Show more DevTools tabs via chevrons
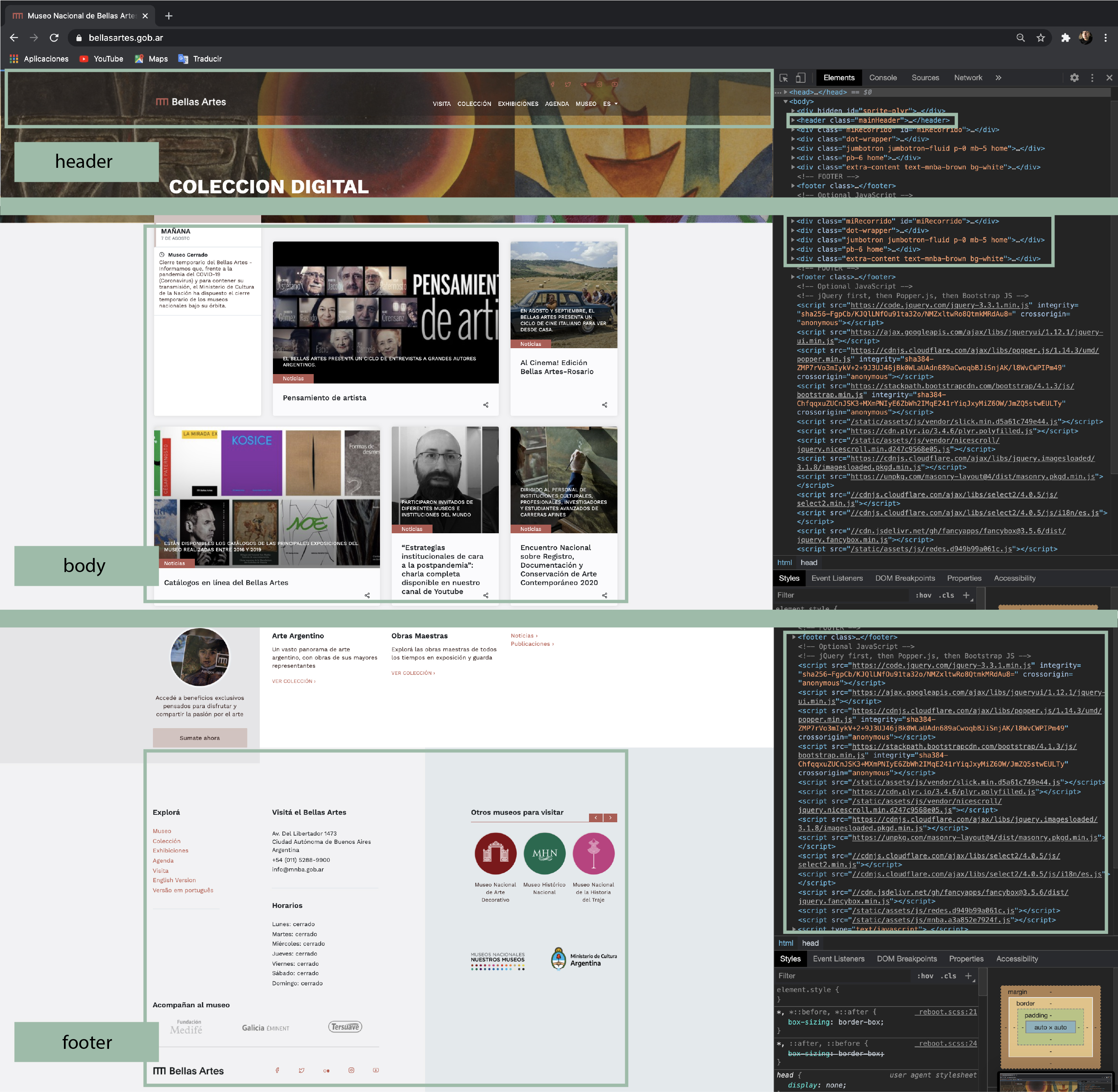1118x1092 pixels. (999, 77)
